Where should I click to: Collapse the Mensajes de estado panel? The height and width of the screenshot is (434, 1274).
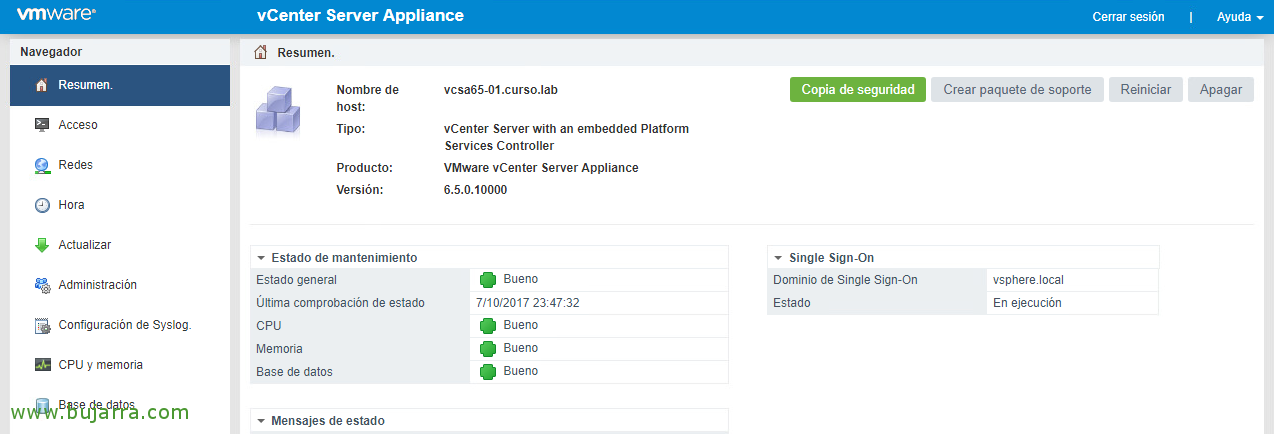(x=261, y=421)
